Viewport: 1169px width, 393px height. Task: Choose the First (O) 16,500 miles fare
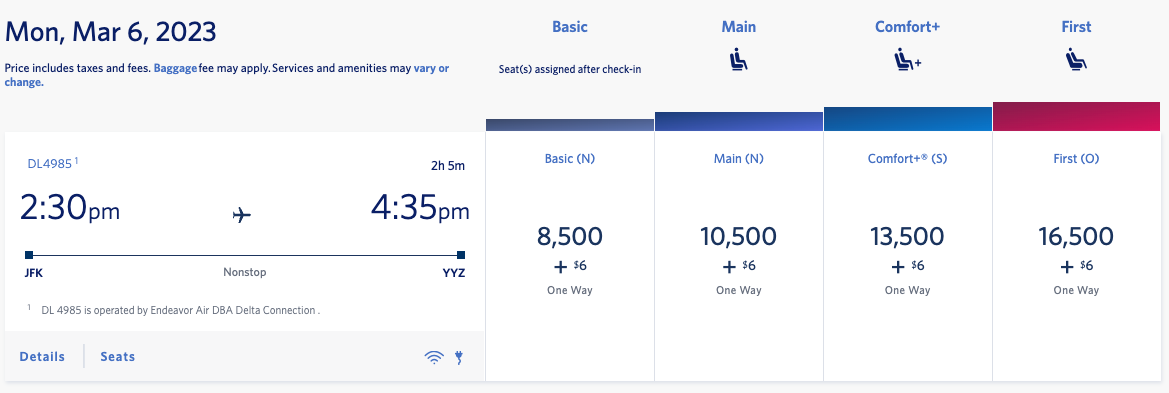[1077, 257]
